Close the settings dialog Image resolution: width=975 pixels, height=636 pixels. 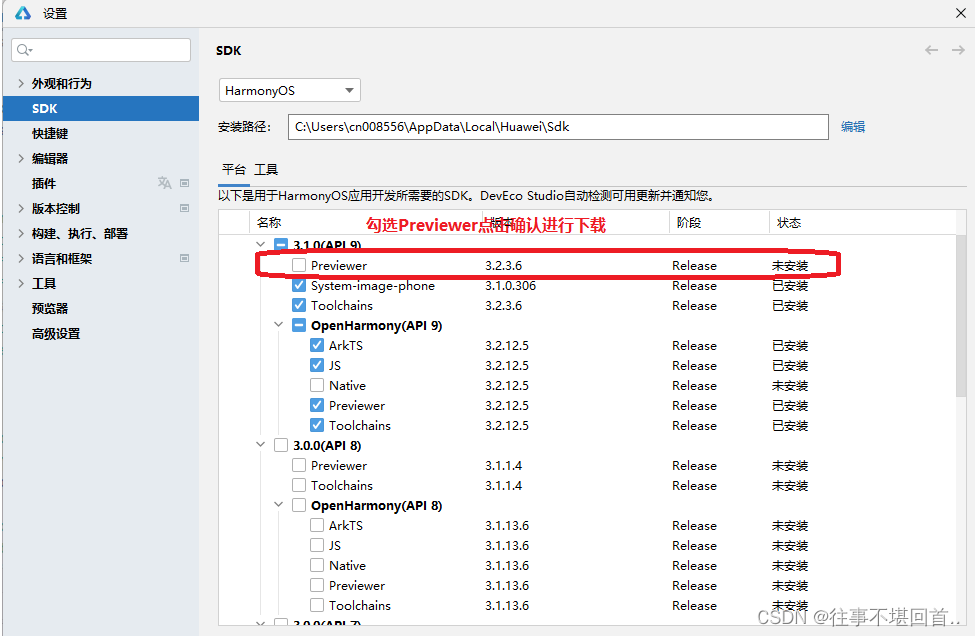tap(961, 13)
